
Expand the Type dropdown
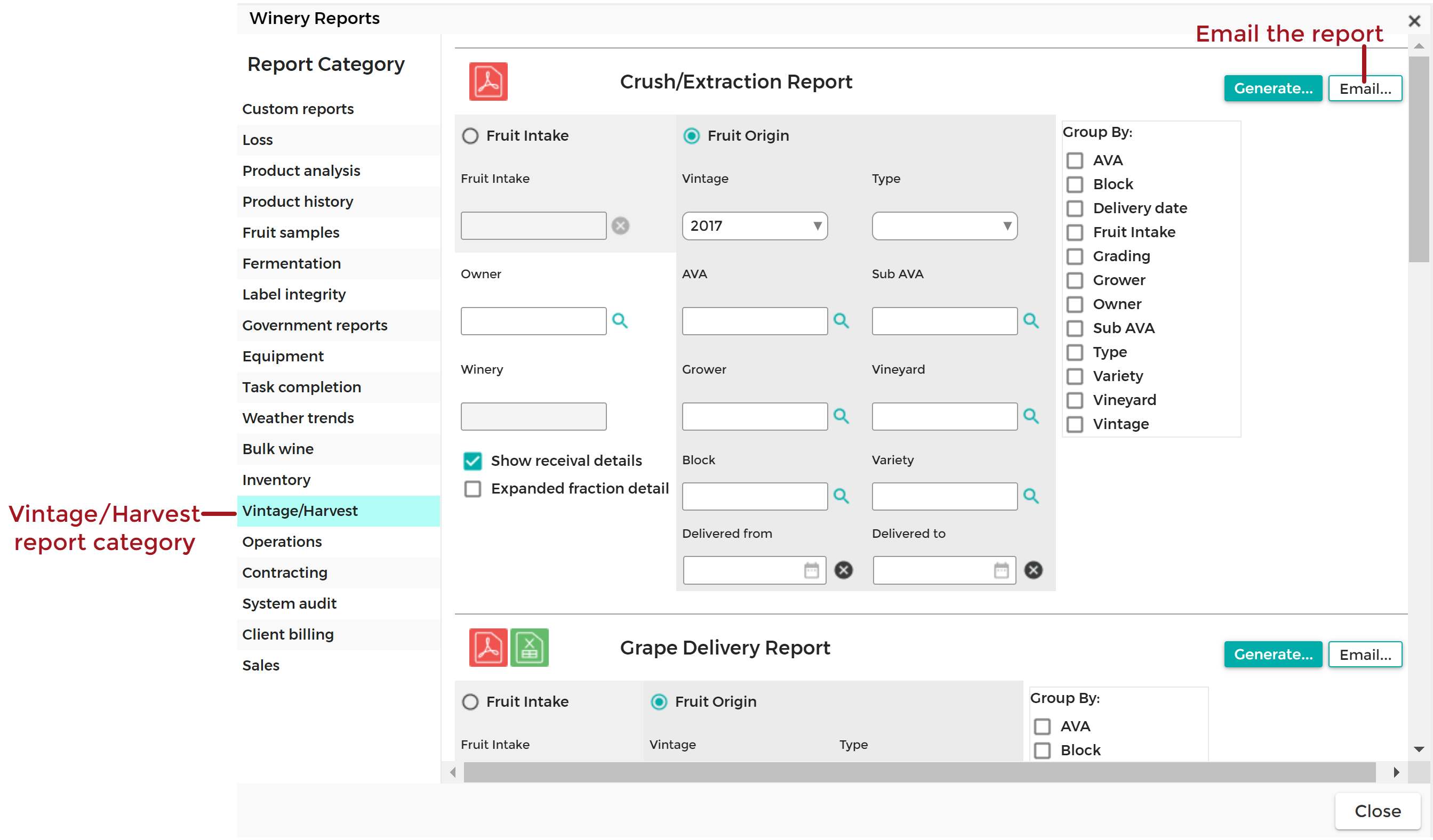pos(944,226)
